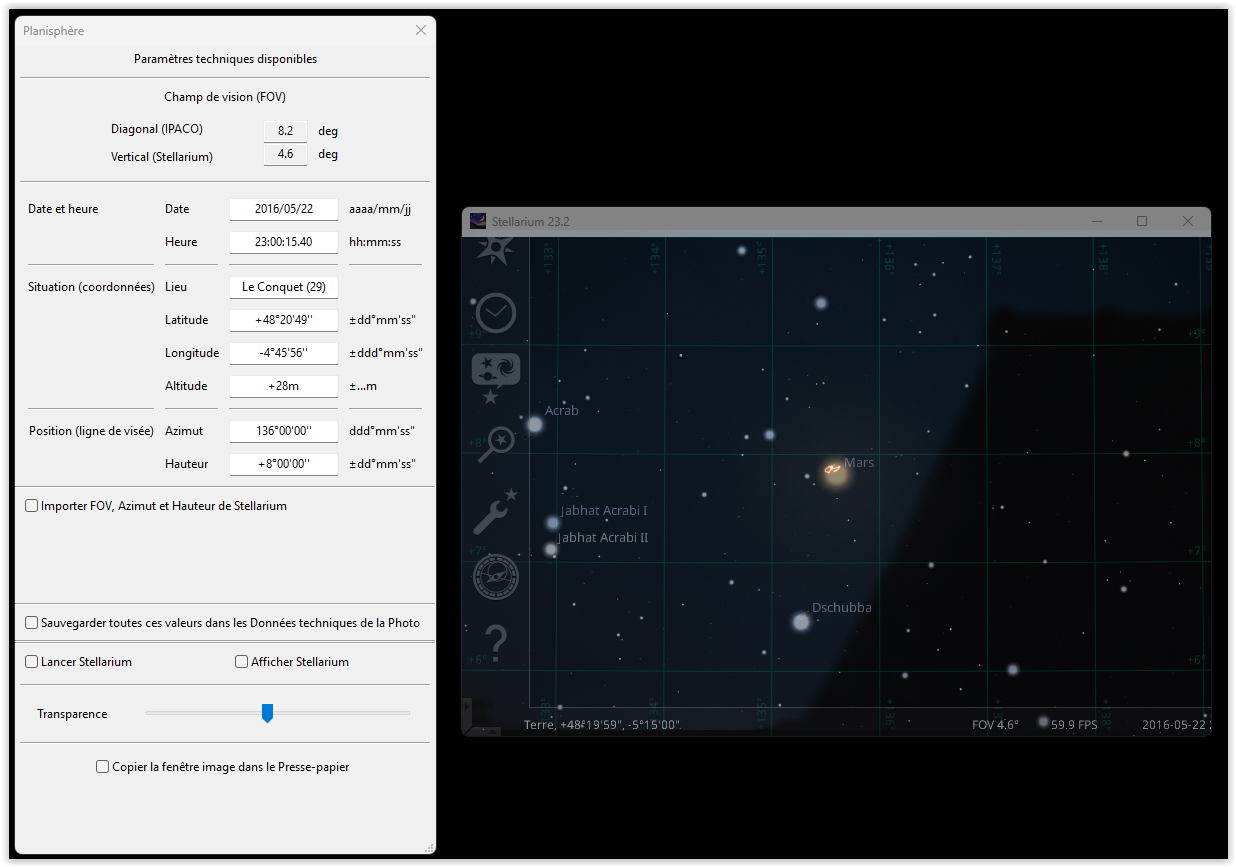The image size is (1236, 867).
Task: Expand the toolbar arrow at Stellarium's bottom-left
Action: click(467, 707)
